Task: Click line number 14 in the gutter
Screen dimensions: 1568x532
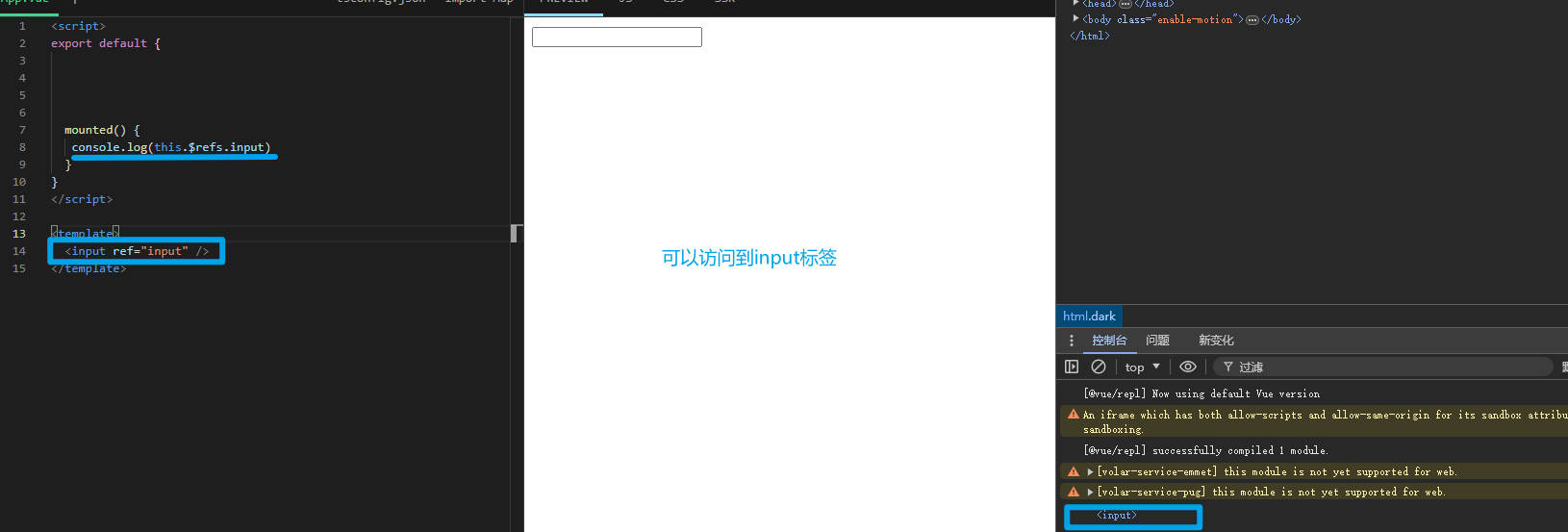Action: coord(19,251)
